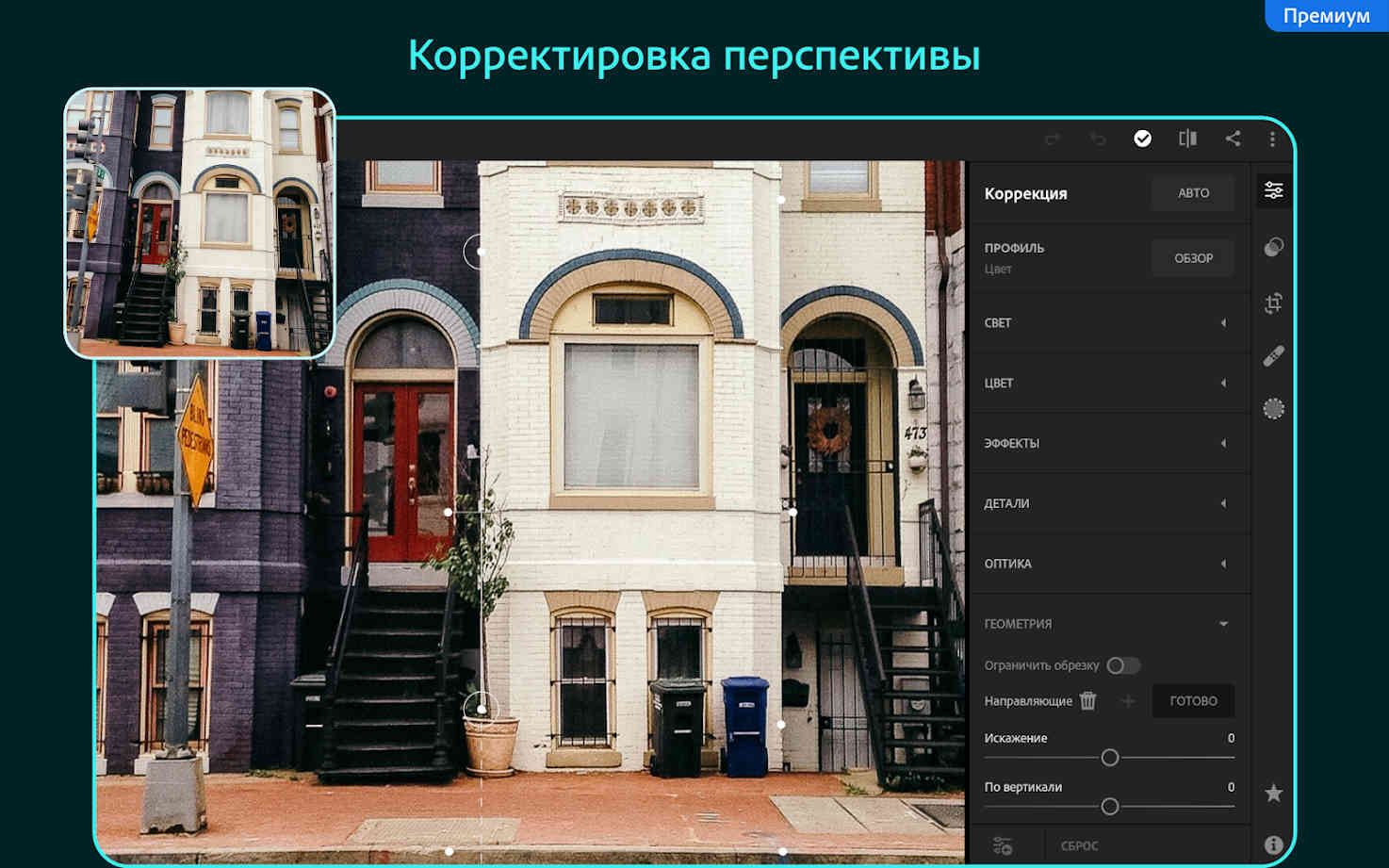
Task: Click the Искажение value 0
Action: click(1231, 738)
